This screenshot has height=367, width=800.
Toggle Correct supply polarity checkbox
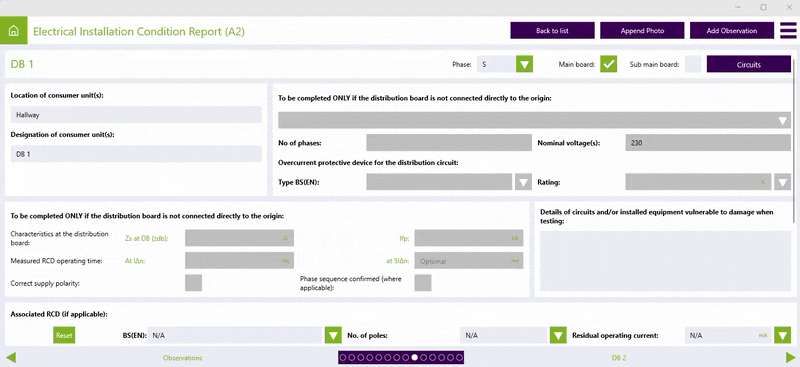pyautogui.click(x=193, y=282)
